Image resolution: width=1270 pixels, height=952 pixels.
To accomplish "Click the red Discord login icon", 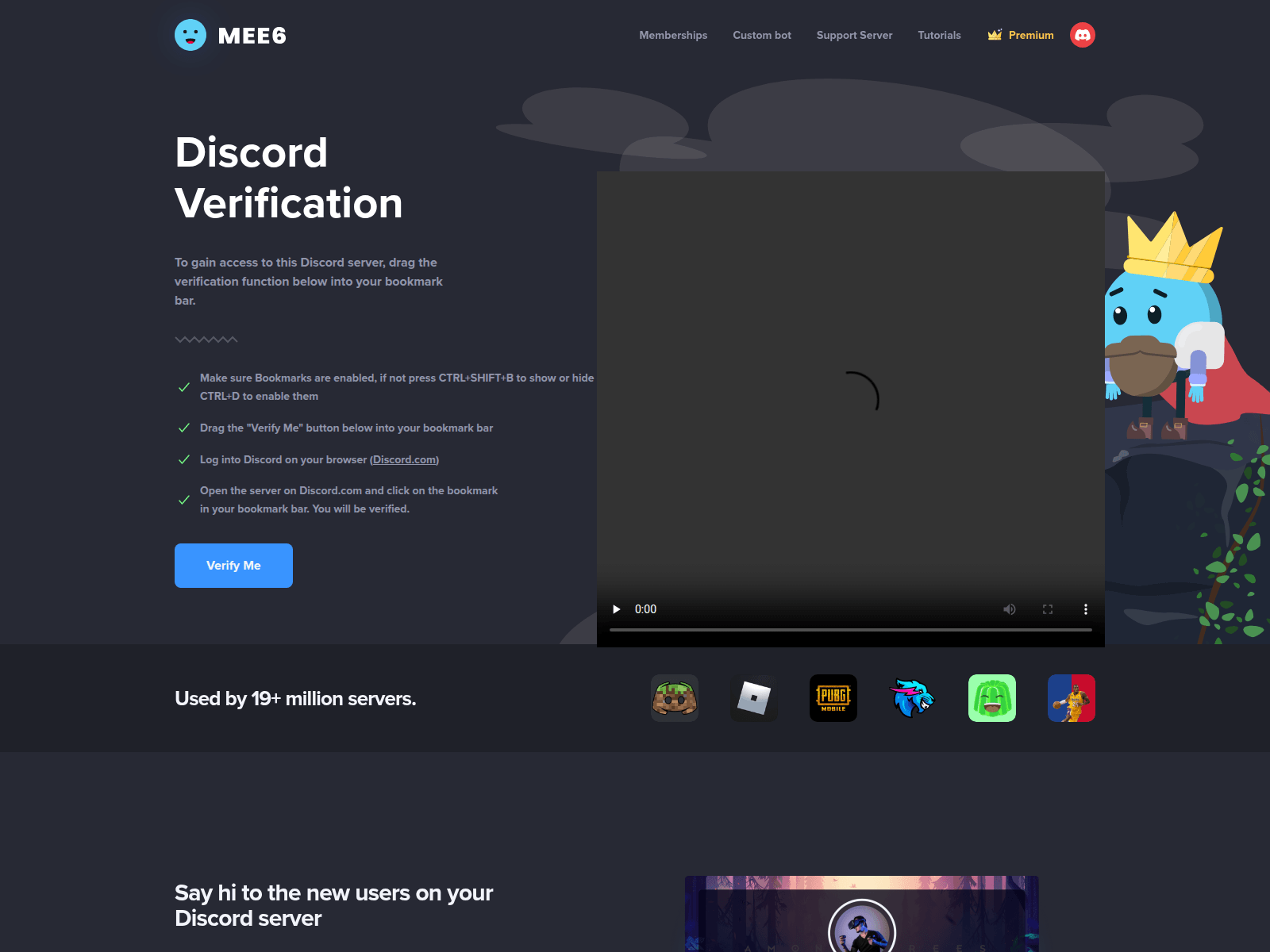I will pos(1083,35).
